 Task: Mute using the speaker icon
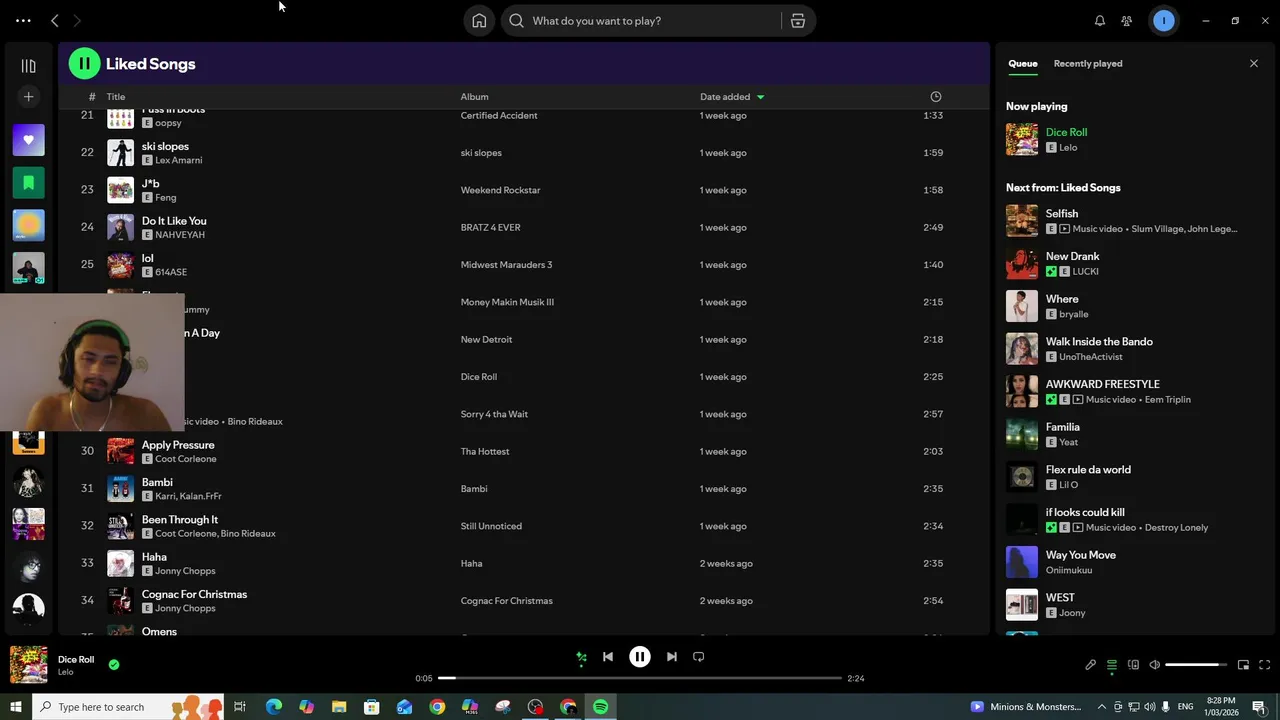click(x=1154, y=665)
